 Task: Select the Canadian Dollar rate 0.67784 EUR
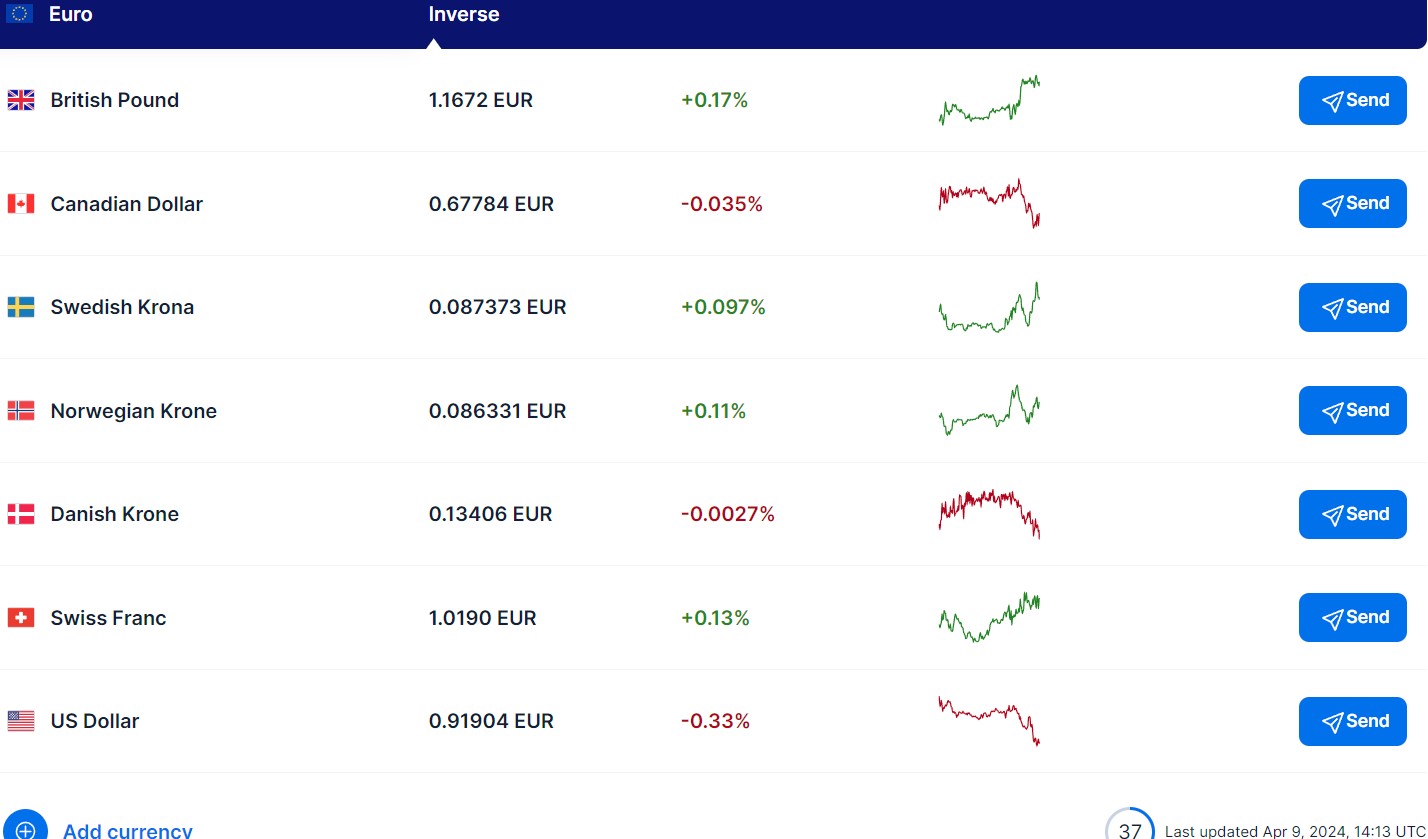[491, 204]
